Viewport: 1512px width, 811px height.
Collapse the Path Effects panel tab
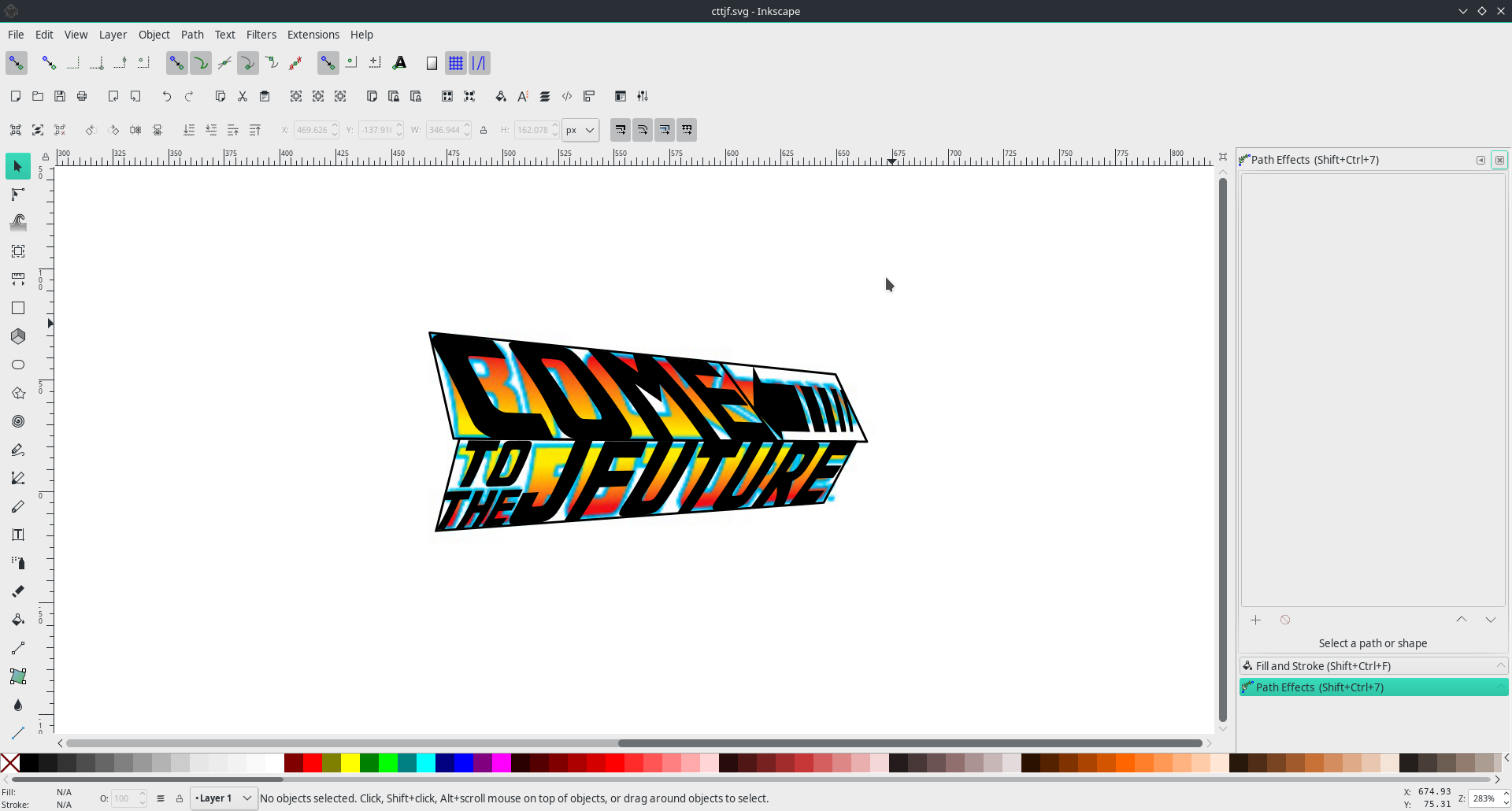click(x=1373, y=687)
